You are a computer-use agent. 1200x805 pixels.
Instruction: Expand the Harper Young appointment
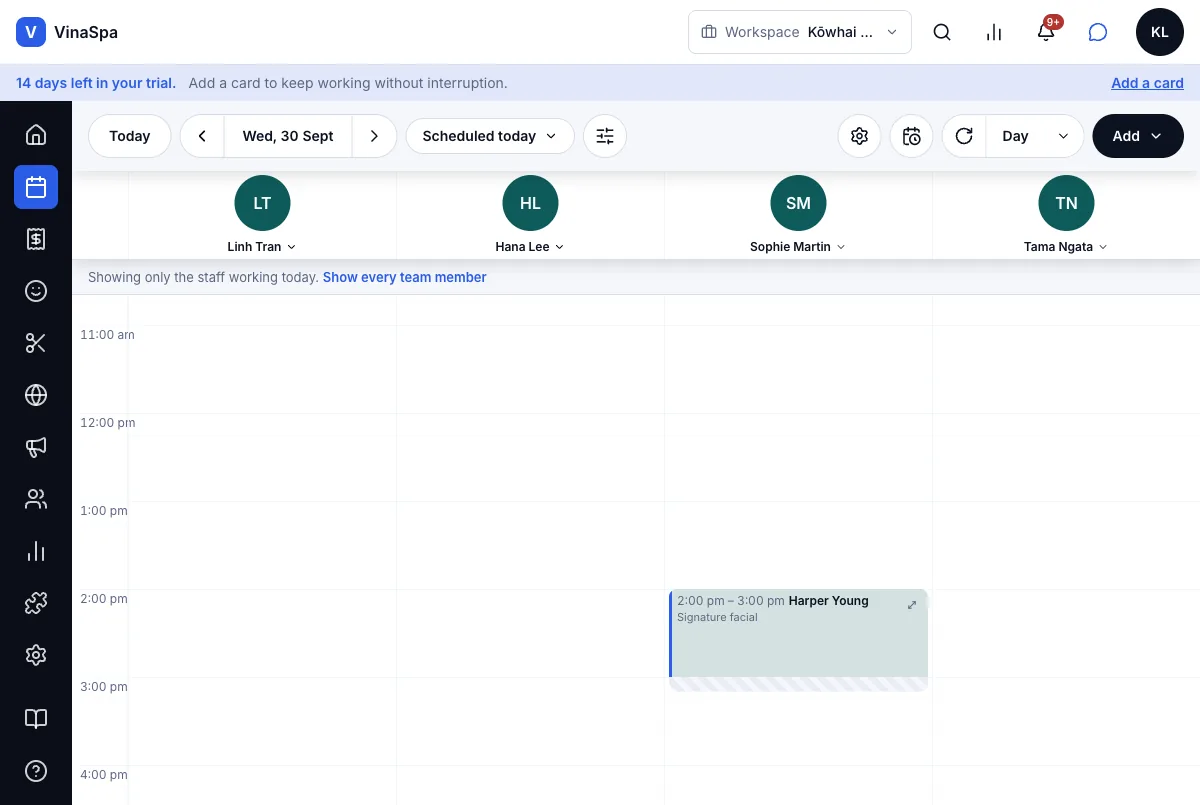[x=912, y=605]
